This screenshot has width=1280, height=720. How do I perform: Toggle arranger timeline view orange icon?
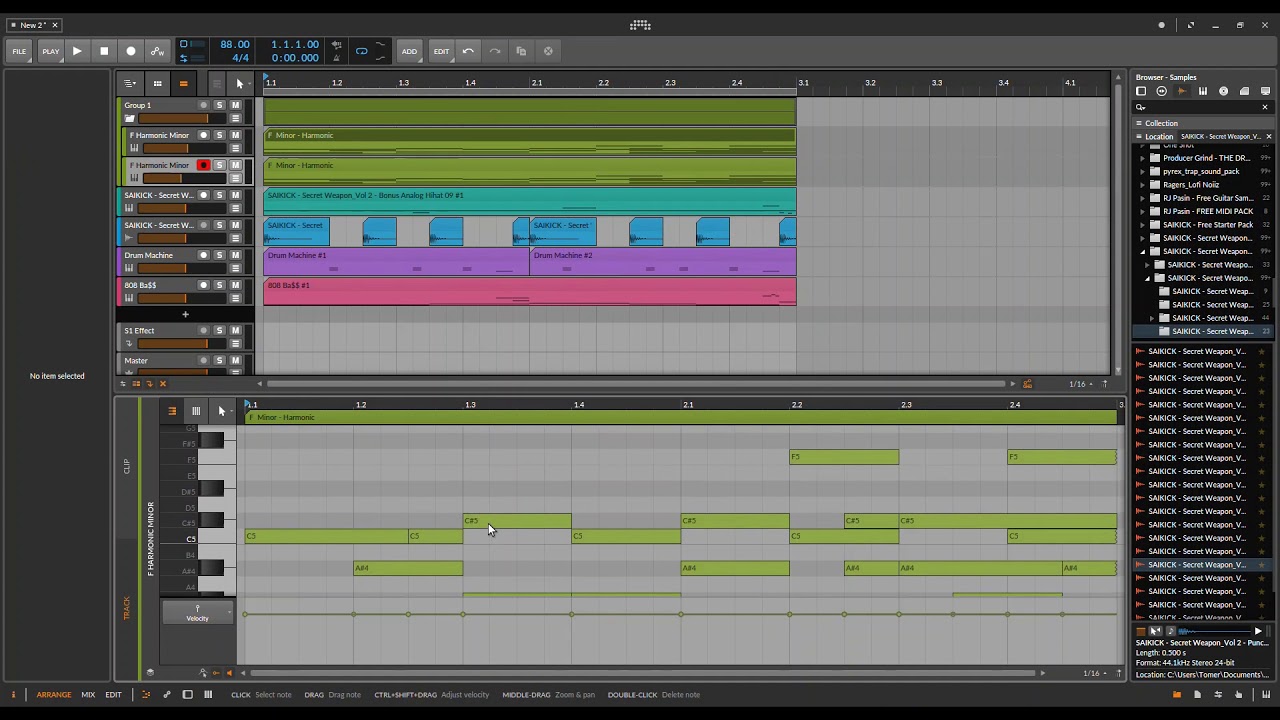point(183,83)
